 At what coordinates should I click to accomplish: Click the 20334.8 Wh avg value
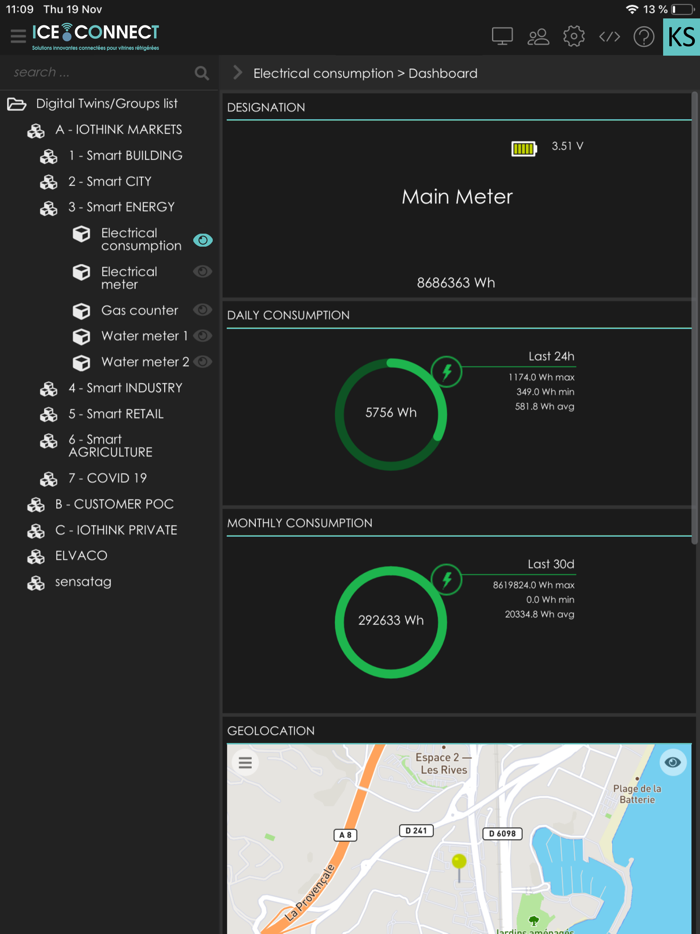539,614
